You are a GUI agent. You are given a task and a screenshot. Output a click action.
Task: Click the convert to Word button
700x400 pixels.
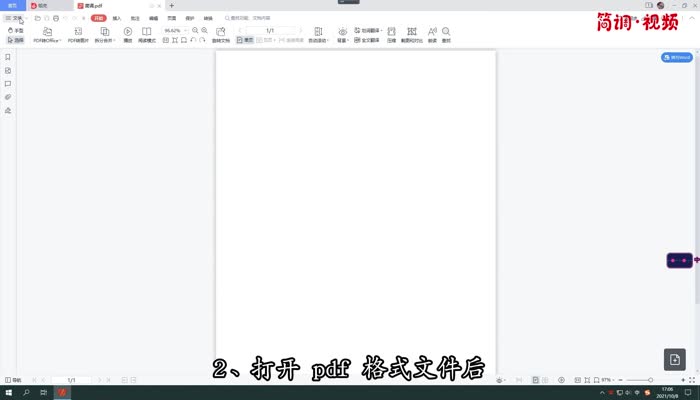coord(676,58)
